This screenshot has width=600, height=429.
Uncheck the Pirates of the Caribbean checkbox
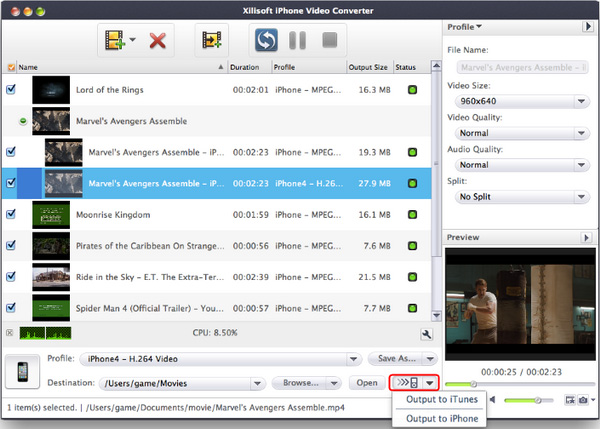(11, 245)
